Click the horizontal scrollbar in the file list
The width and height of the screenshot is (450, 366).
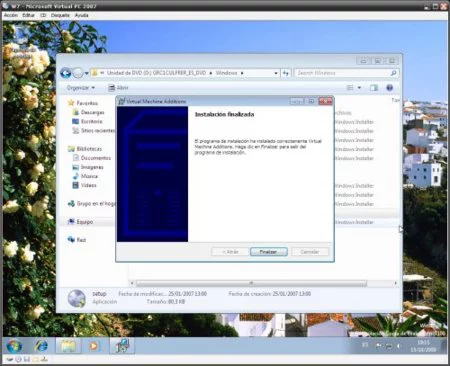tap(252, 283)
